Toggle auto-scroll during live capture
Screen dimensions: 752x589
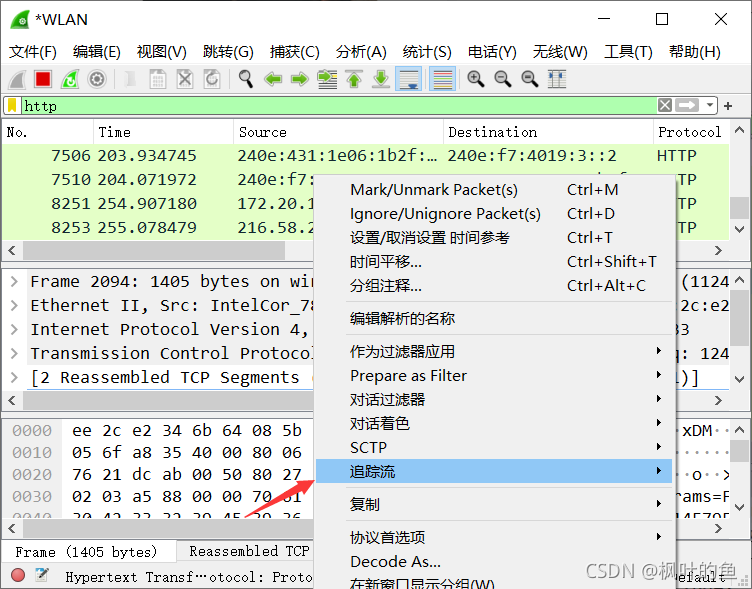(x=408, y=79)
